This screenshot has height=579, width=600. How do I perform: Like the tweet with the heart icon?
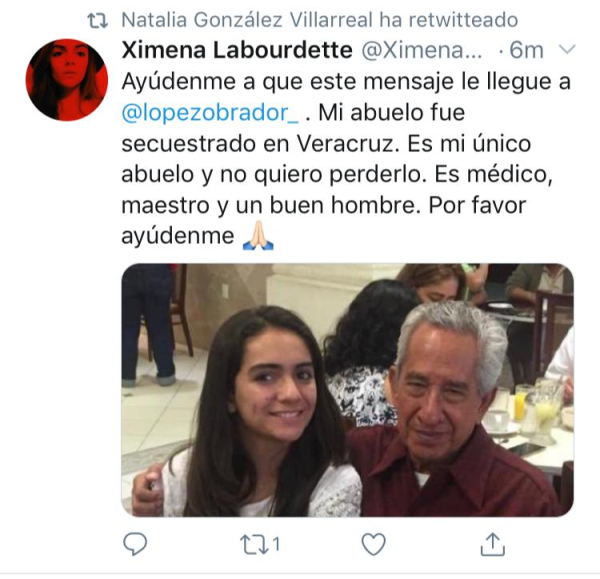click(x=373, y=544)
